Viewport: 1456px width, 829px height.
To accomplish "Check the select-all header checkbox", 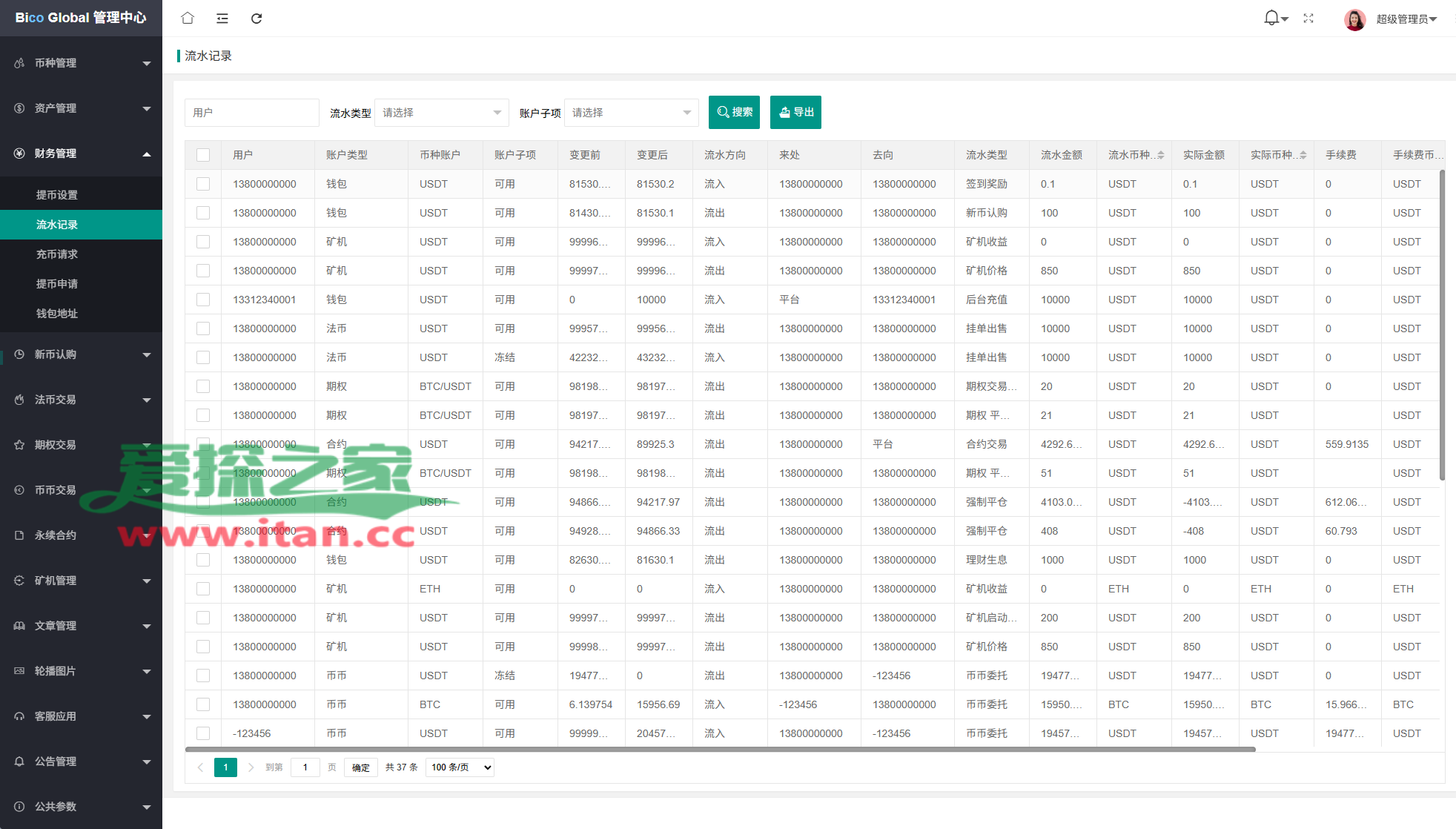I will [x=203, y=155].
